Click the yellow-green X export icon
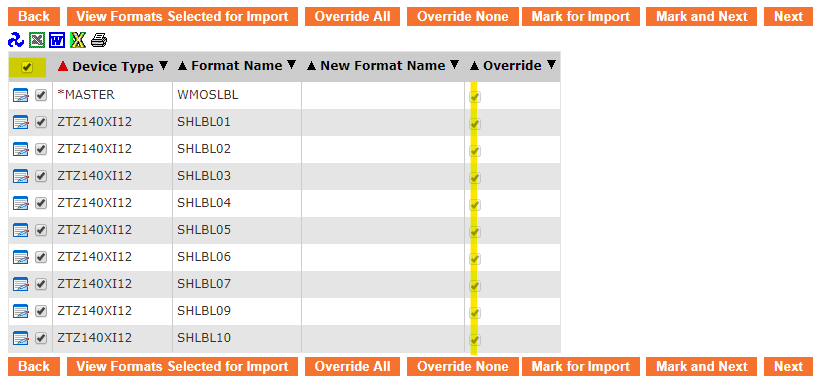The image size is (820, 384). [x=77, y=40]
